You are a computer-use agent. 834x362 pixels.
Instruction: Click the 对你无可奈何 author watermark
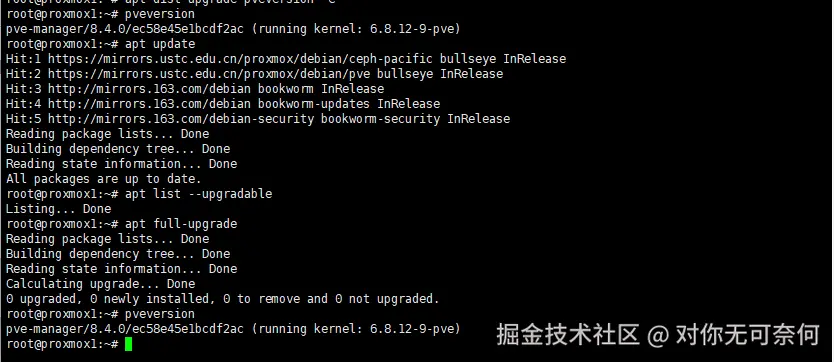[x=747, y=335]
